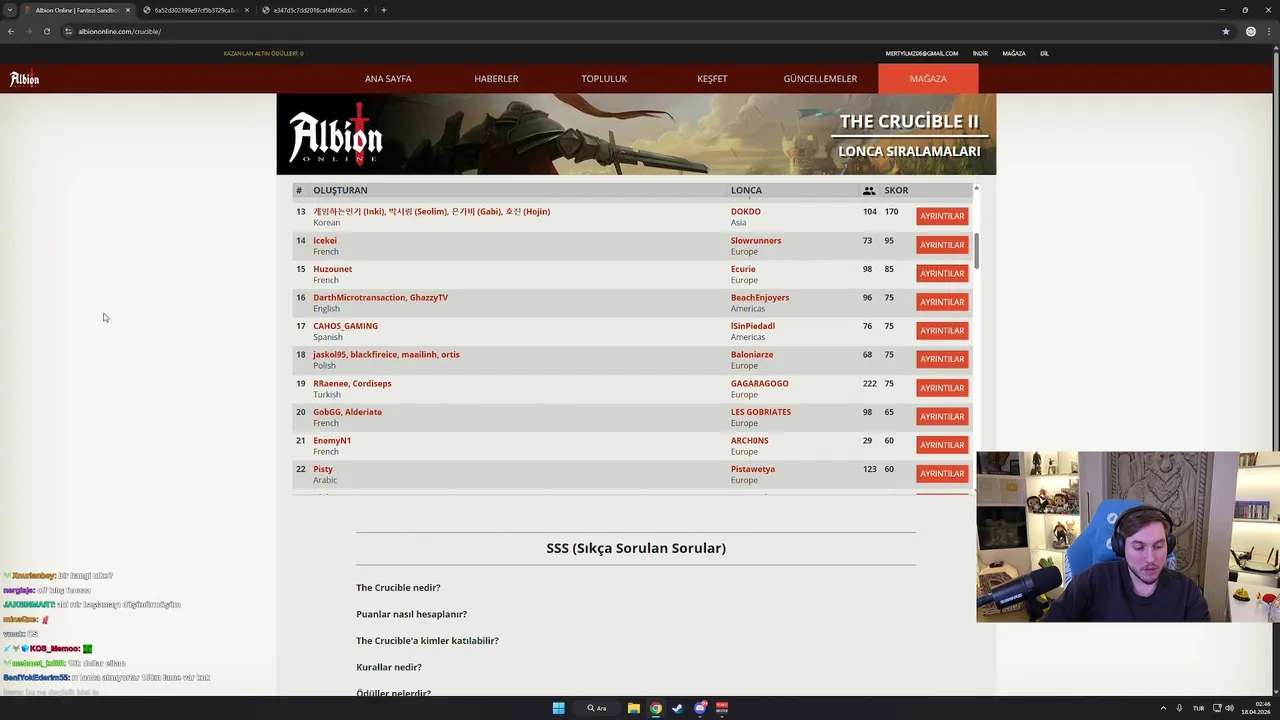
Task: Open AYRINTILAR for the BeachEnjoyers guild
Action: pyautogui.click(x=942, y=302)
